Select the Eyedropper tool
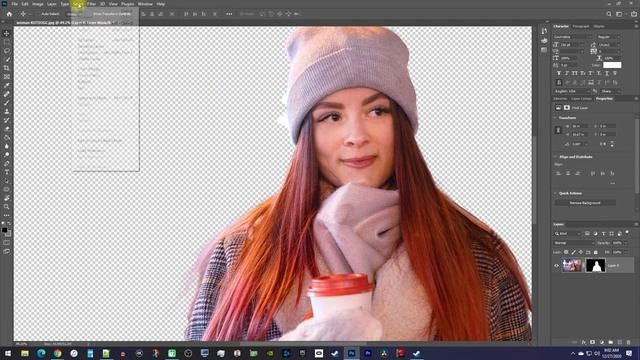640x360 pixels. pos(7,85)
